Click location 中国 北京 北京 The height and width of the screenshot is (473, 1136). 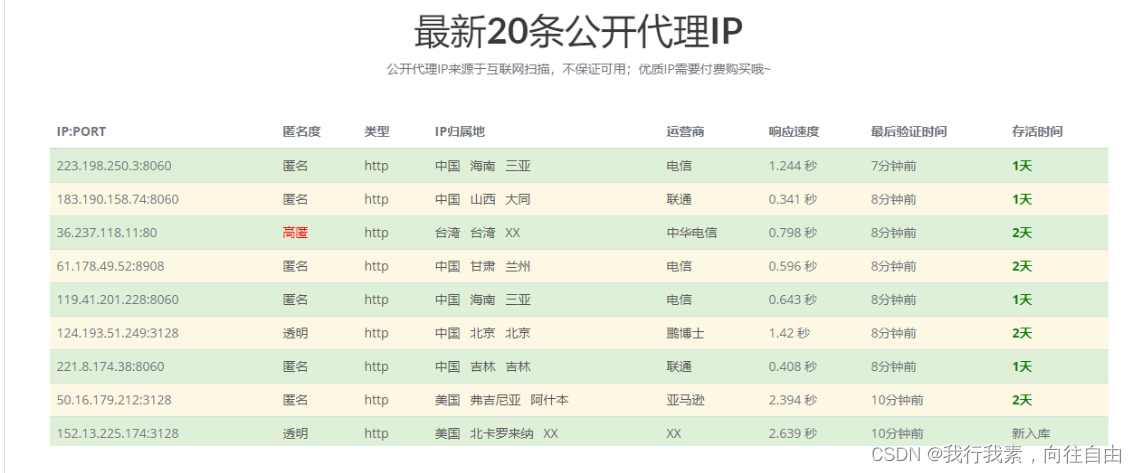pos(483,333)
